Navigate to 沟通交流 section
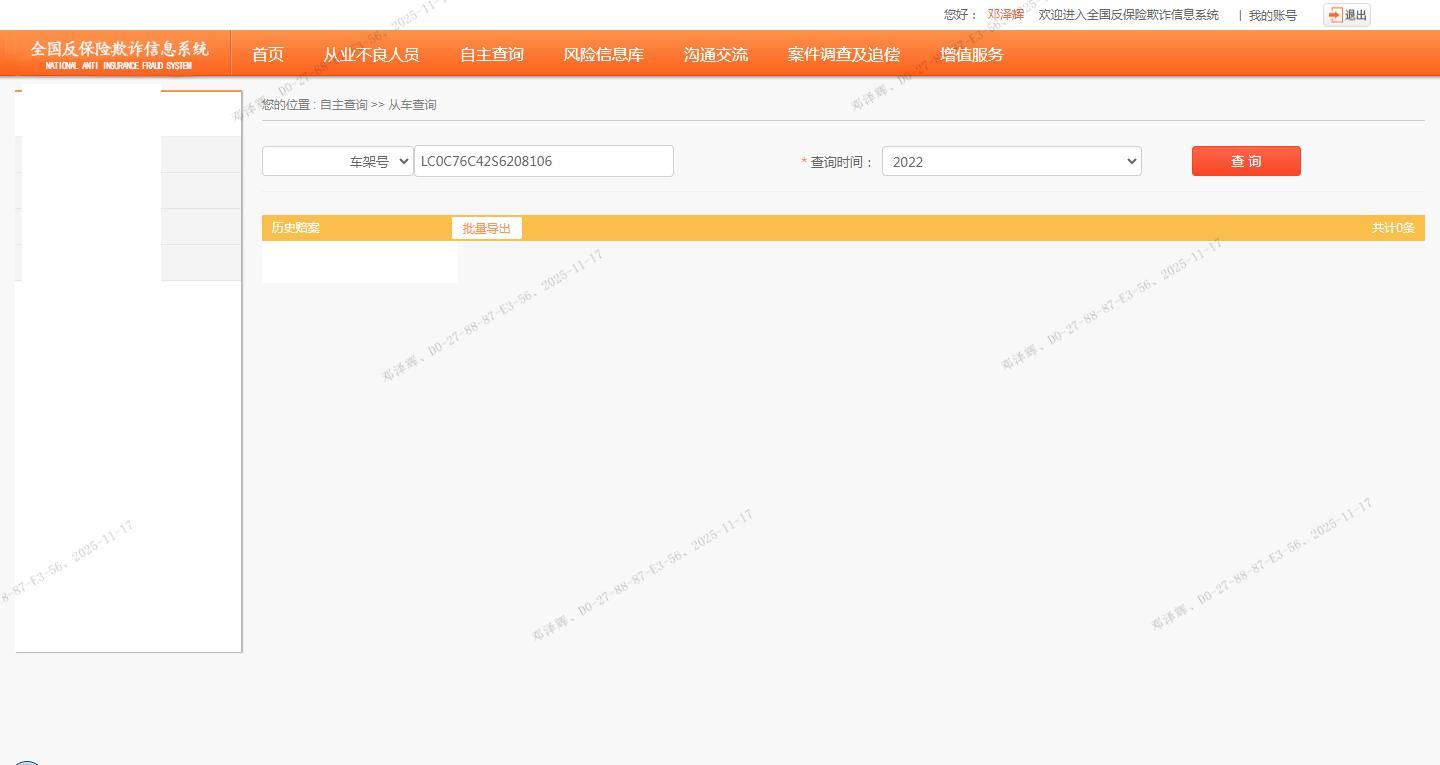This screenshot has width=1440, height=765. point(715,55)
